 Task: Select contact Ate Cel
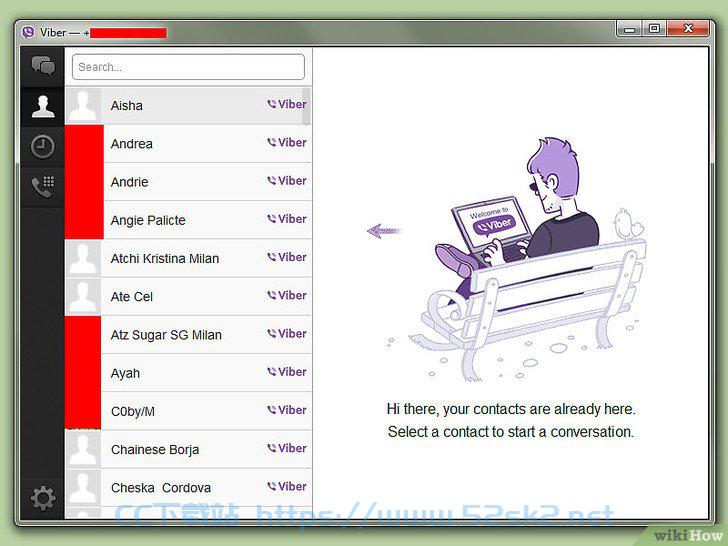(188, 297)
